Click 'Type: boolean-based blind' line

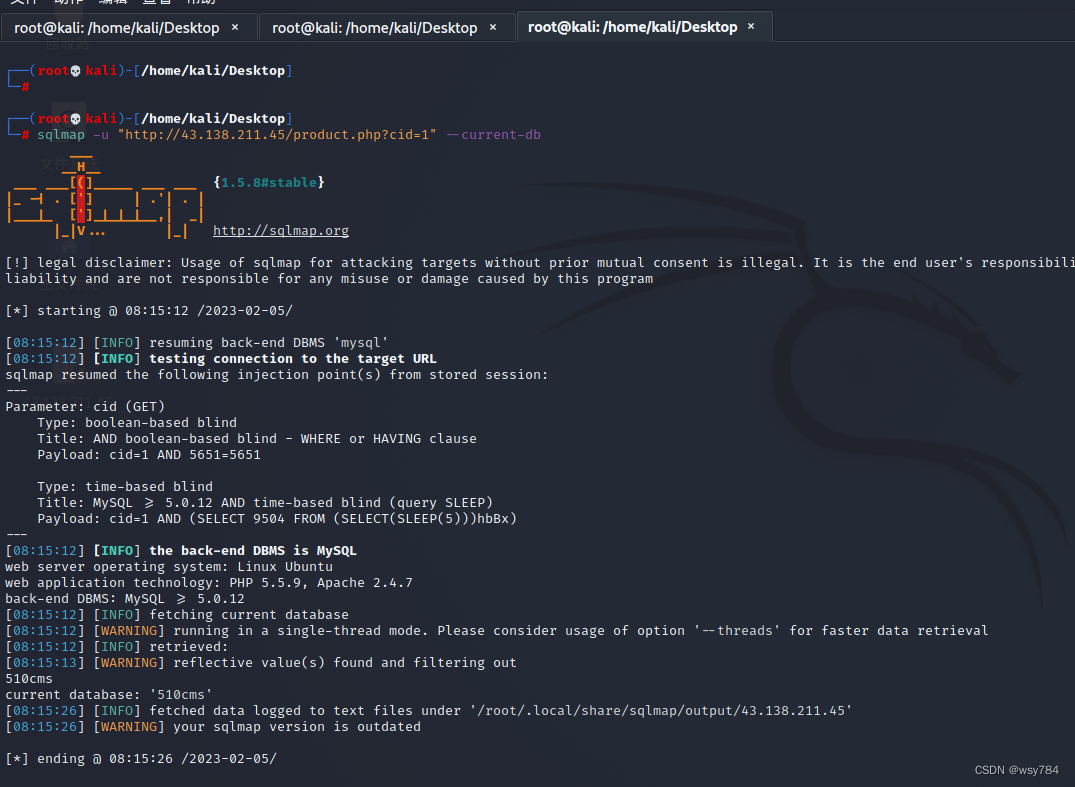tap(137, 423)
